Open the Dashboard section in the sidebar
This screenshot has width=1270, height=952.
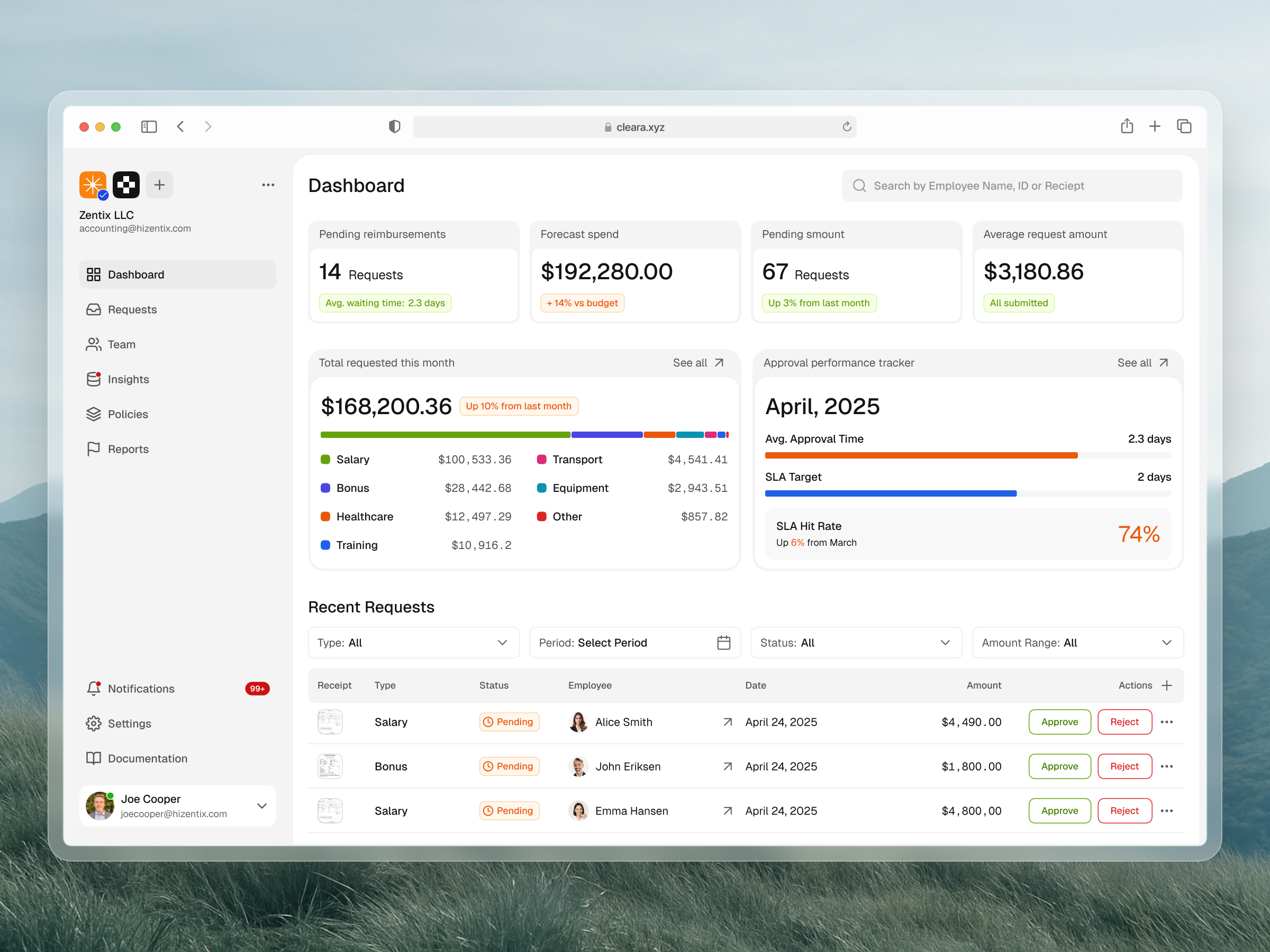pyautogui.click(x=135, y=274)
